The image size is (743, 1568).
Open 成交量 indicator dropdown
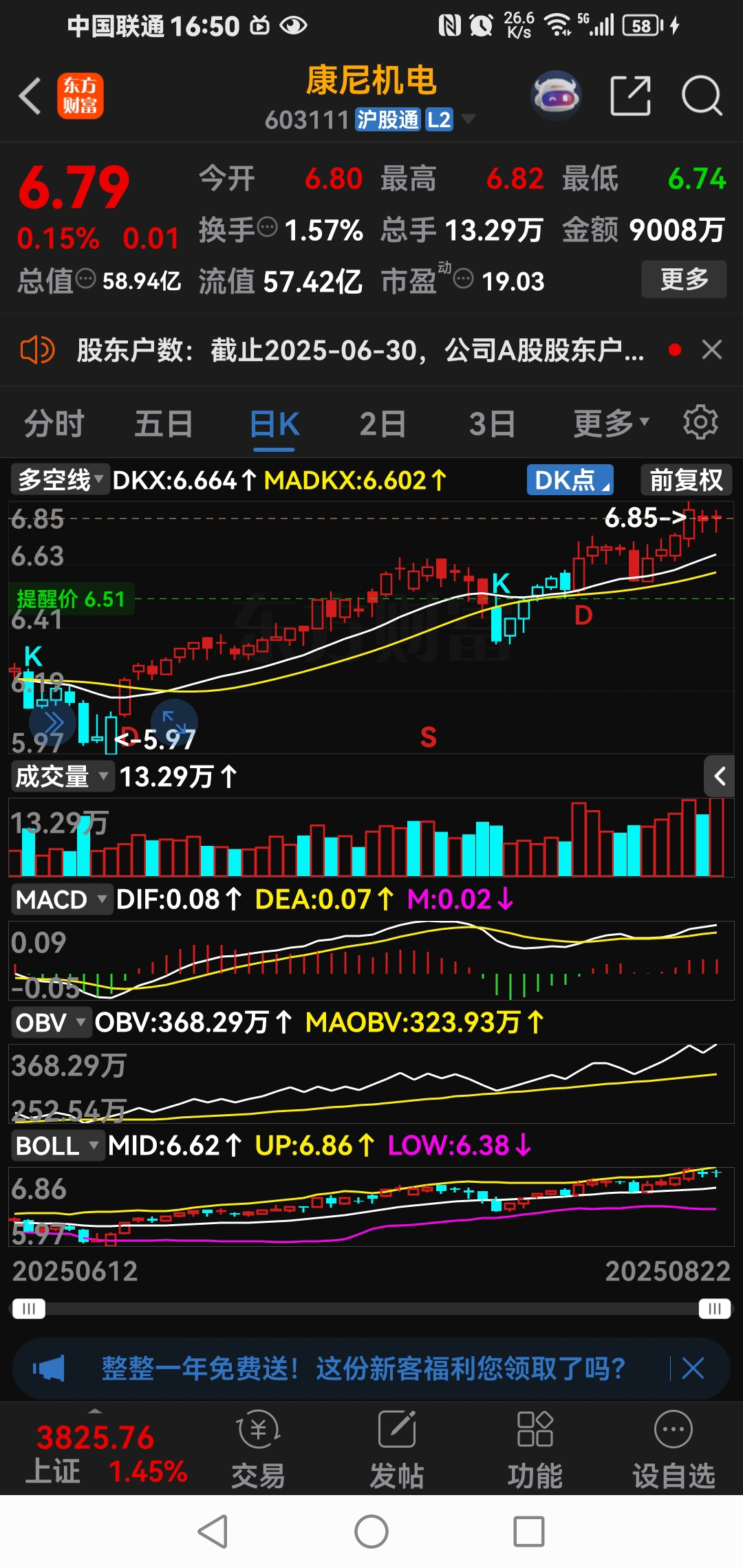click(63, 776)
